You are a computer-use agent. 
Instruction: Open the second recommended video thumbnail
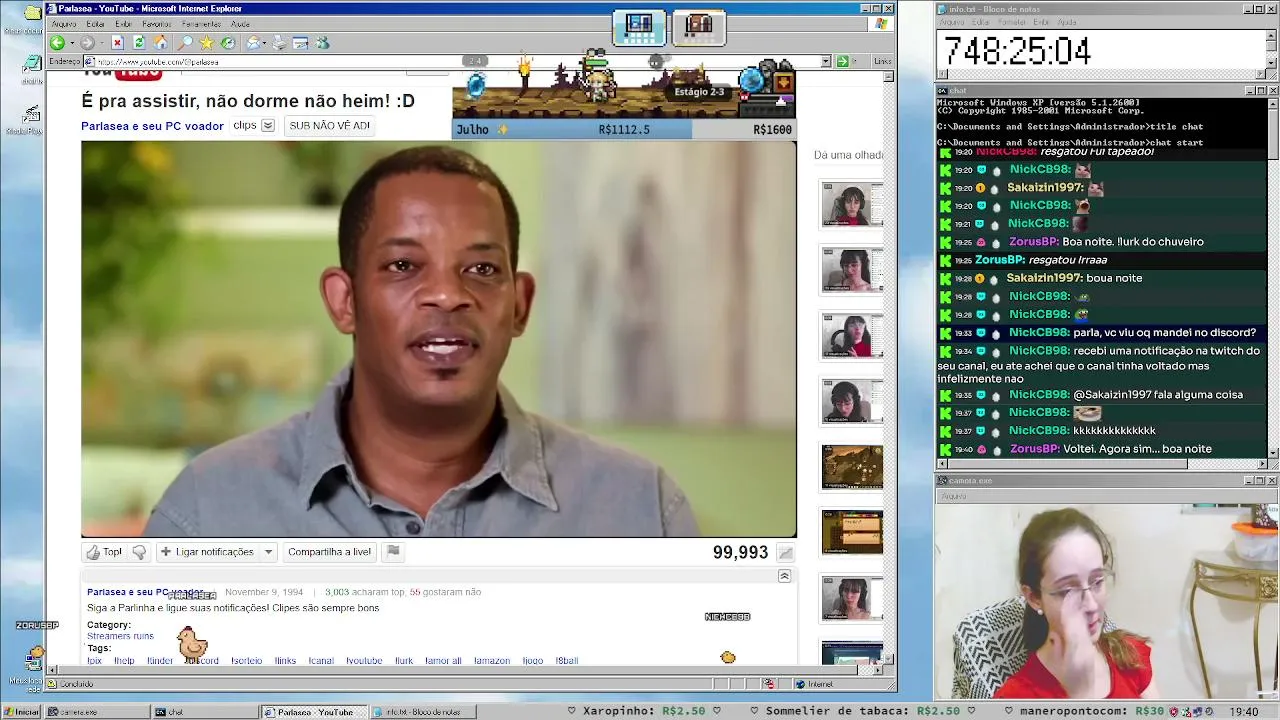coord(852,270)
